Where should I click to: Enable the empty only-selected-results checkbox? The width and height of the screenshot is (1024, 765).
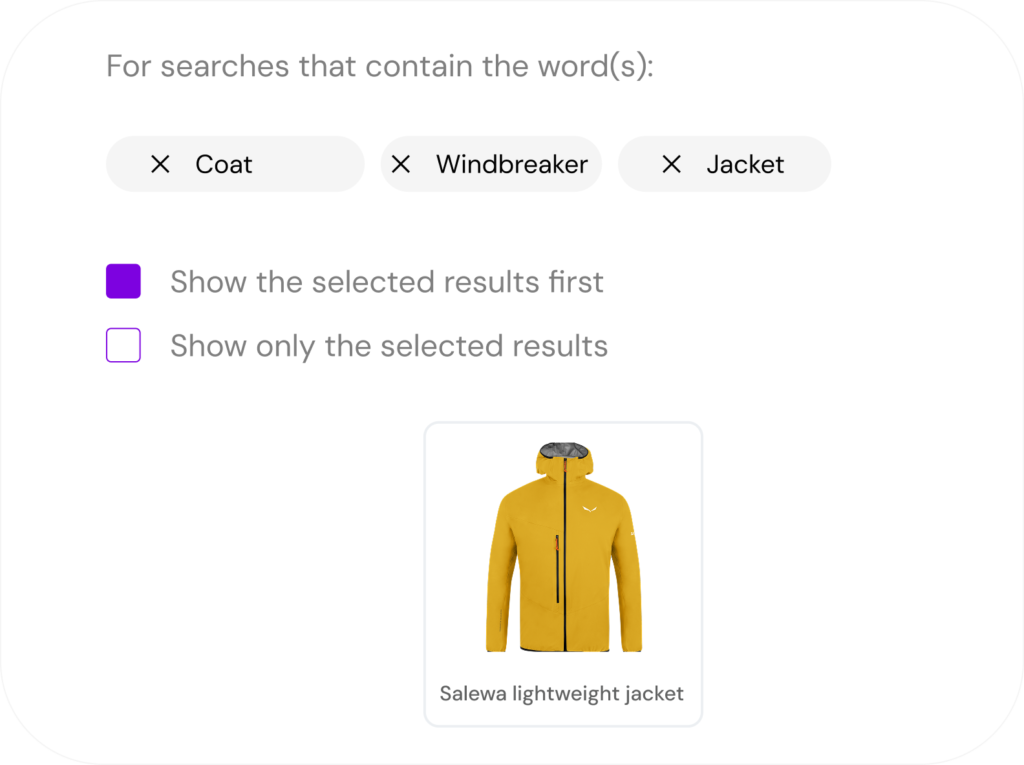123,346
